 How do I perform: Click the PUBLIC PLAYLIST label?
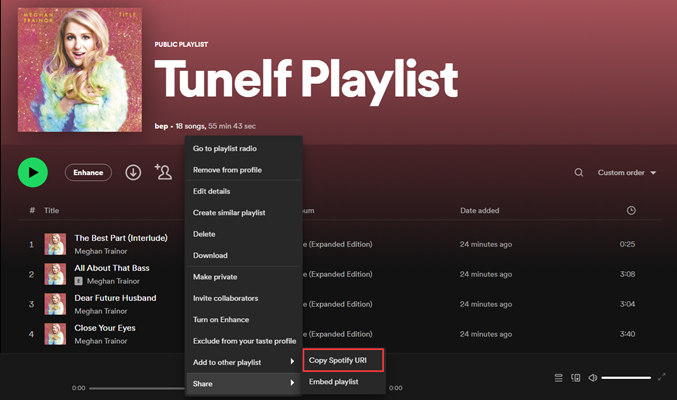click(181, 44)
